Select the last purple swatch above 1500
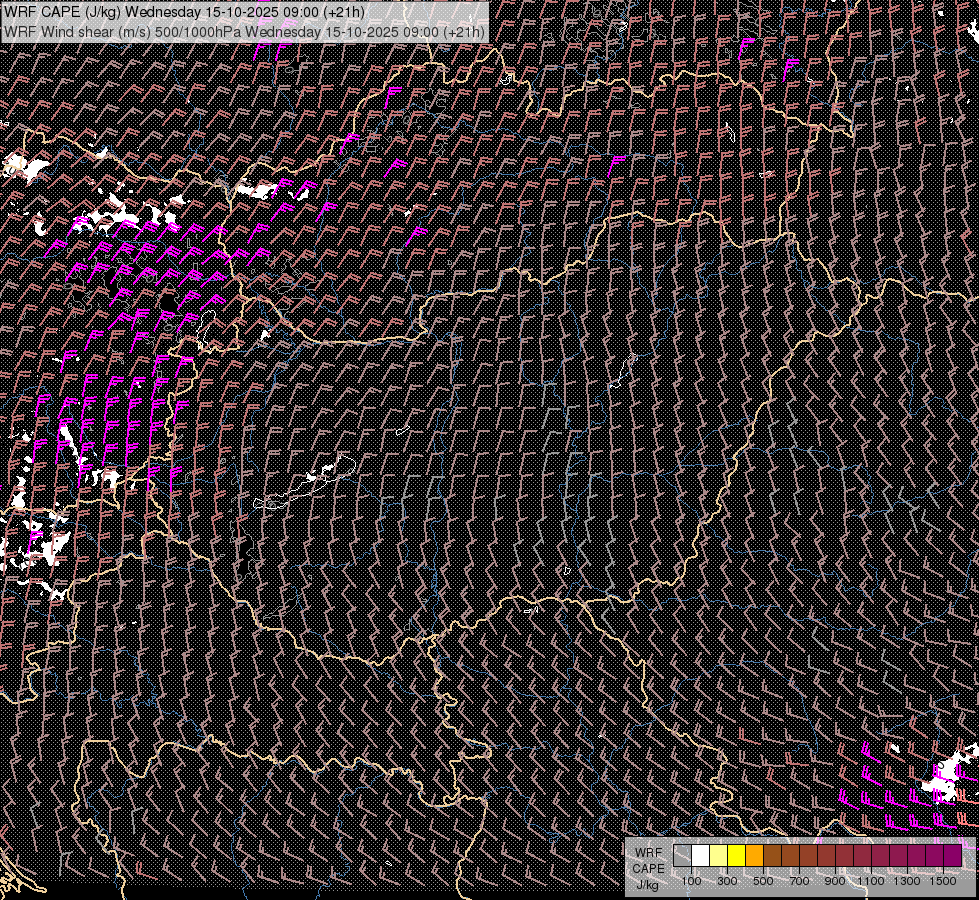Image resolution: width=979 pixels, height=900 pixels. click(952, 856)
